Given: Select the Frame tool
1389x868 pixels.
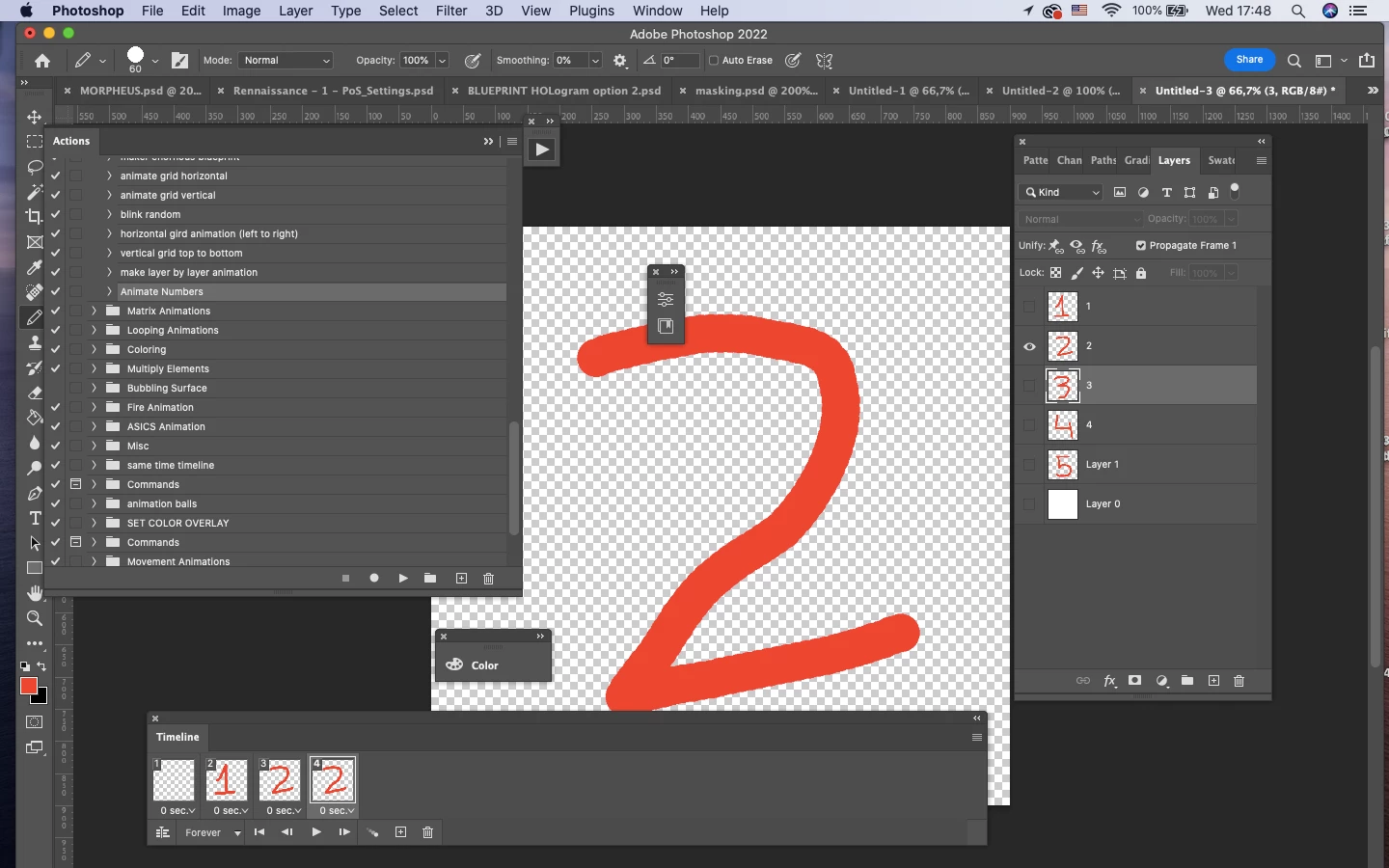Looking at the screenshot, I should 35,242.
